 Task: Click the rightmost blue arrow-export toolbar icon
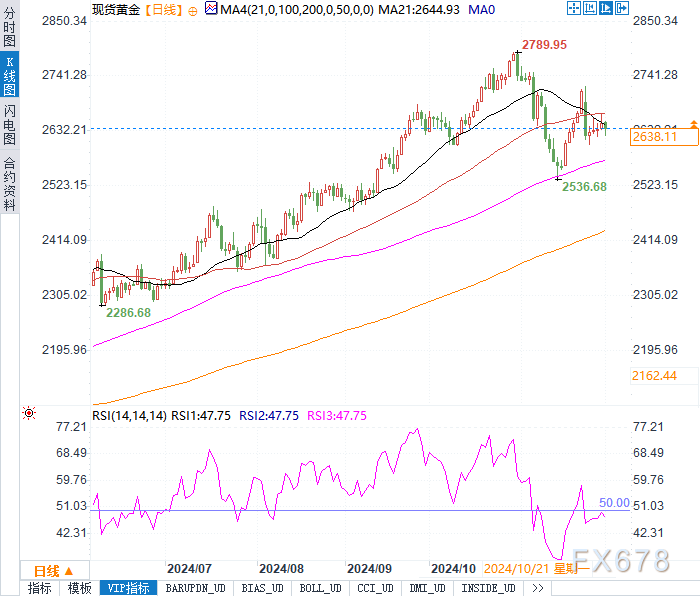pyautogui.click(x=622, y=8)
